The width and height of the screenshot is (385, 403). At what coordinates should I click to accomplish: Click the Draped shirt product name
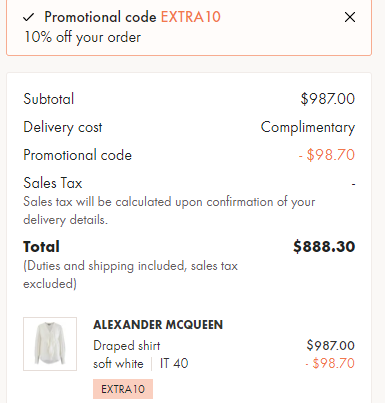tap(127, 346)
